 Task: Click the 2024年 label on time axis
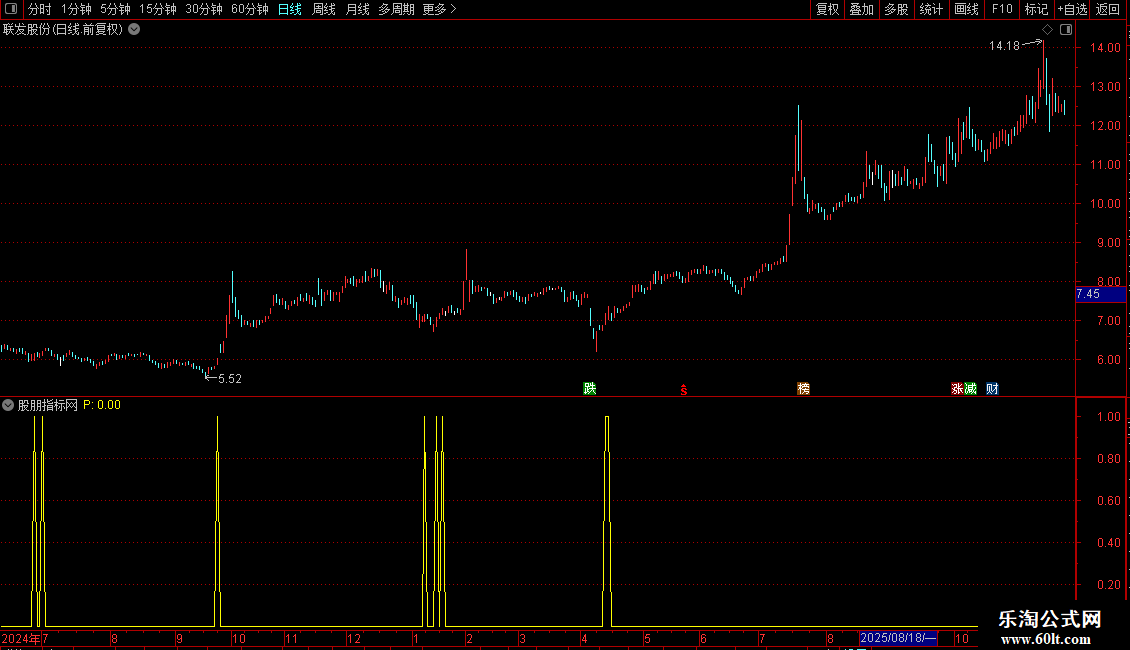(x=20, y=638)
